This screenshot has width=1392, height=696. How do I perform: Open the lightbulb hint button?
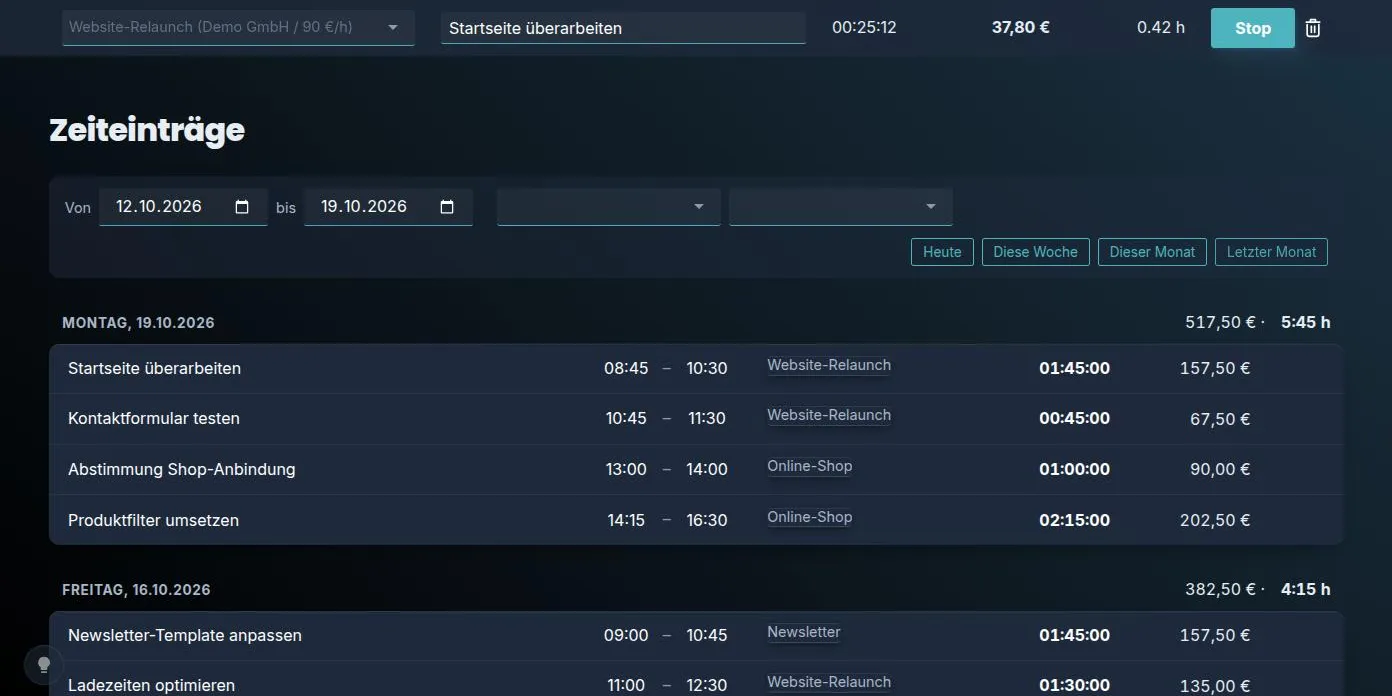click(x=44, y=664)
